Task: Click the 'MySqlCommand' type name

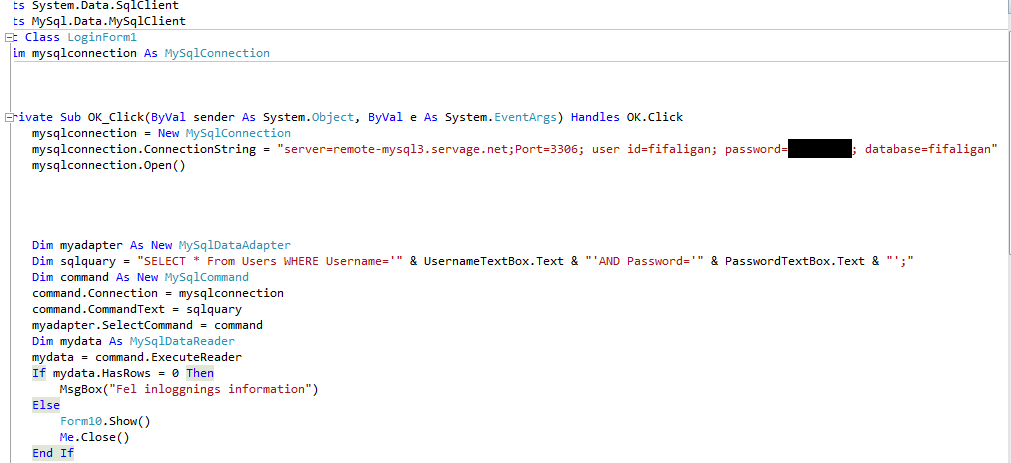Action: click(206, 277)
